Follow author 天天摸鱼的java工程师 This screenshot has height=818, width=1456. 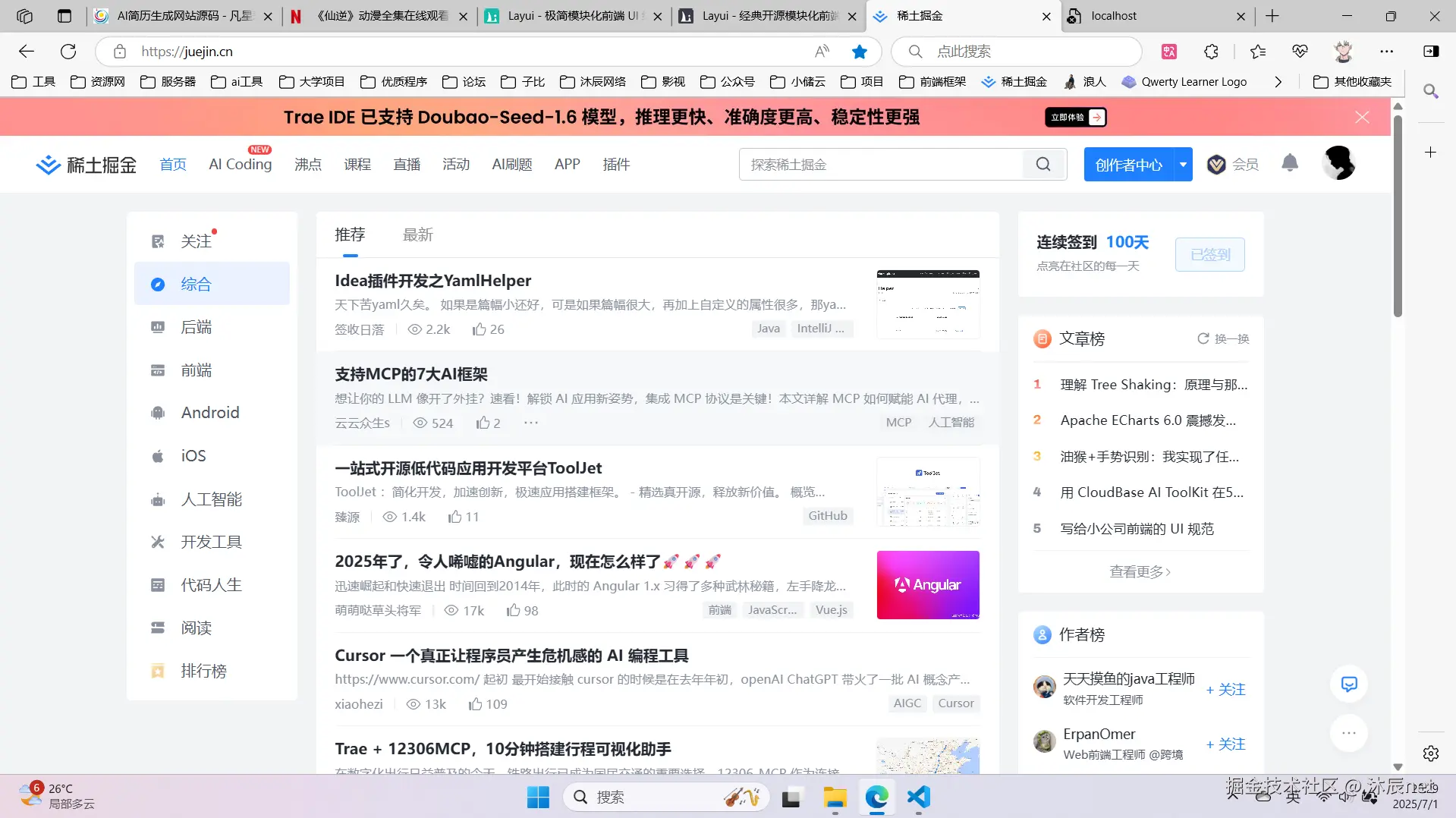pos(1225,689)
